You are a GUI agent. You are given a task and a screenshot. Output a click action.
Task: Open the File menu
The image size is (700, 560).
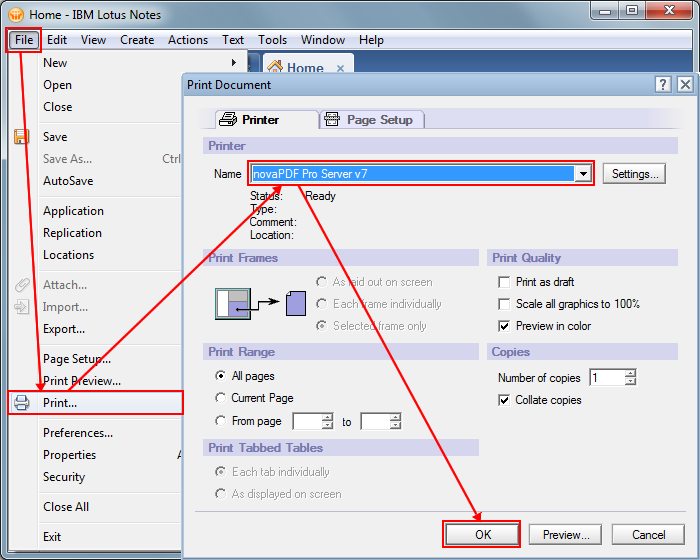pyautogui.click(x=24, y=40)
